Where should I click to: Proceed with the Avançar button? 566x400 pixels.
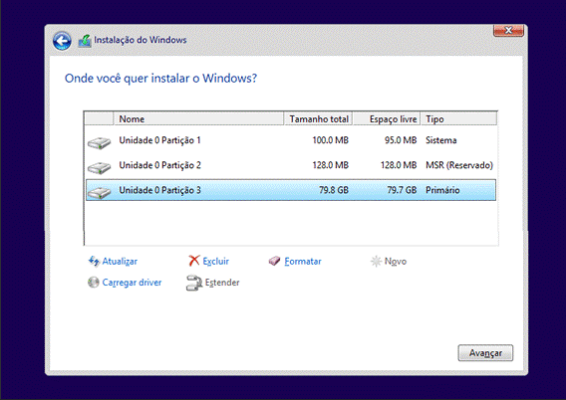pos(486,353)
